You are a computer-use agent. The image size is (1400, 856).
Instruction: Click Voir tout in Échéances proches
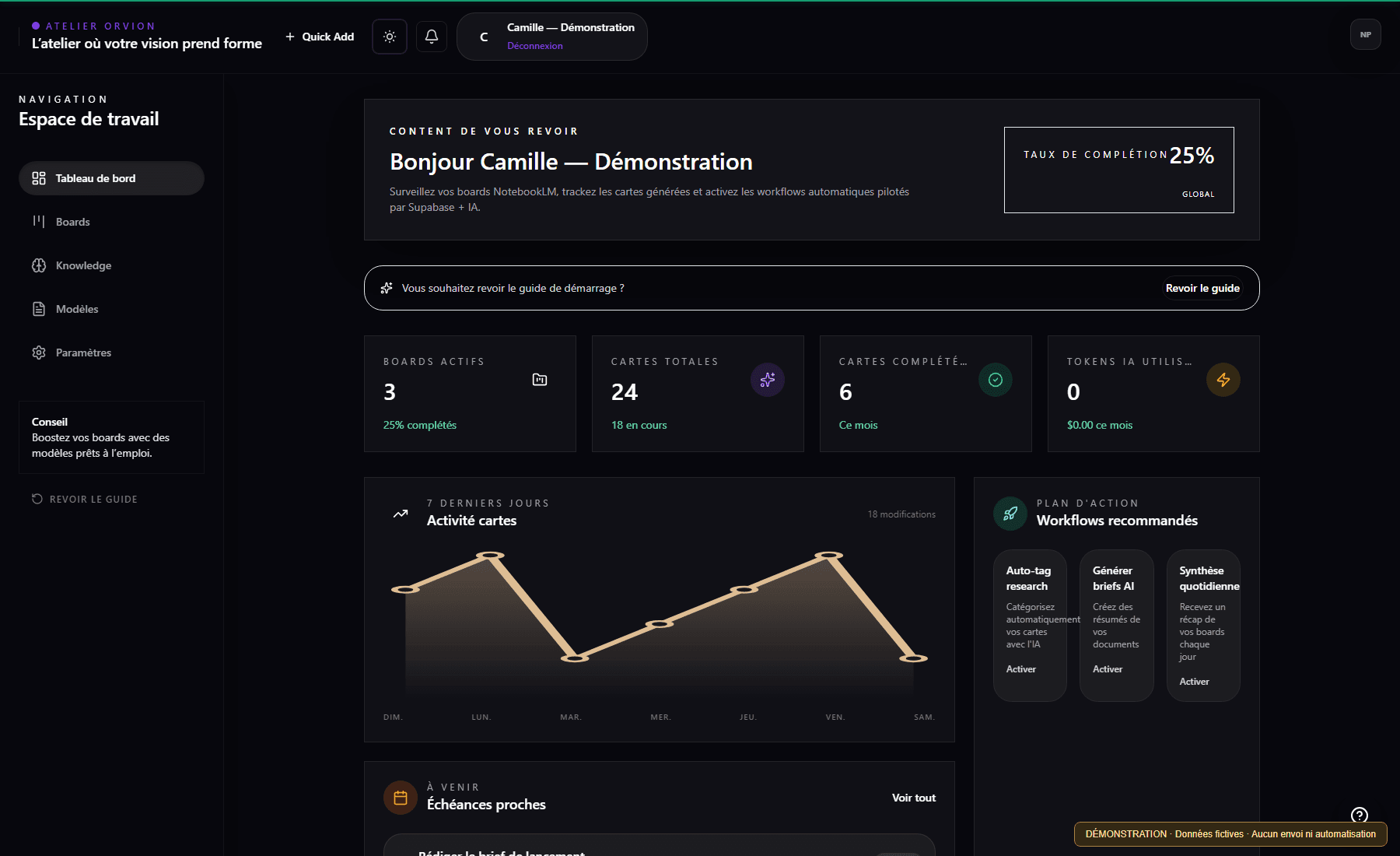coord(914,798)
